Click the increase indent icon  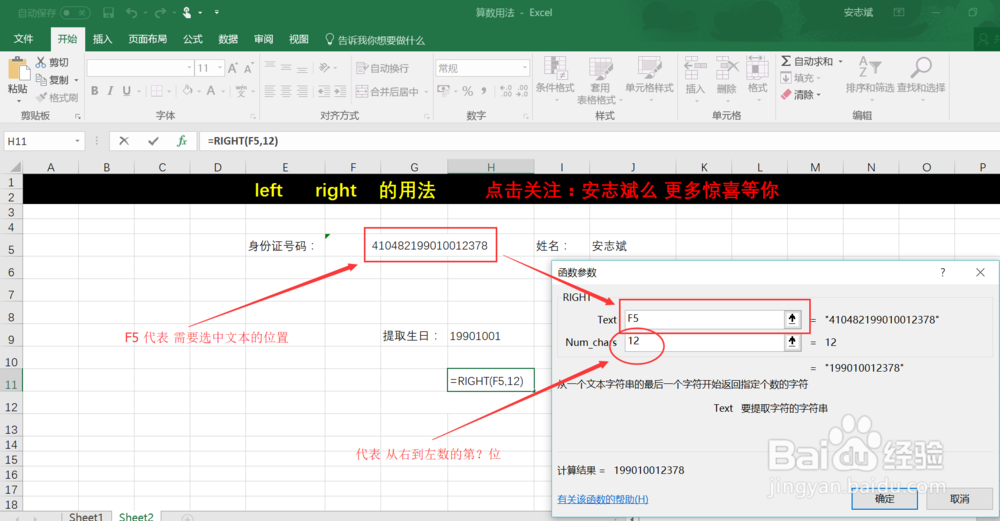click(x=340, y=91)
